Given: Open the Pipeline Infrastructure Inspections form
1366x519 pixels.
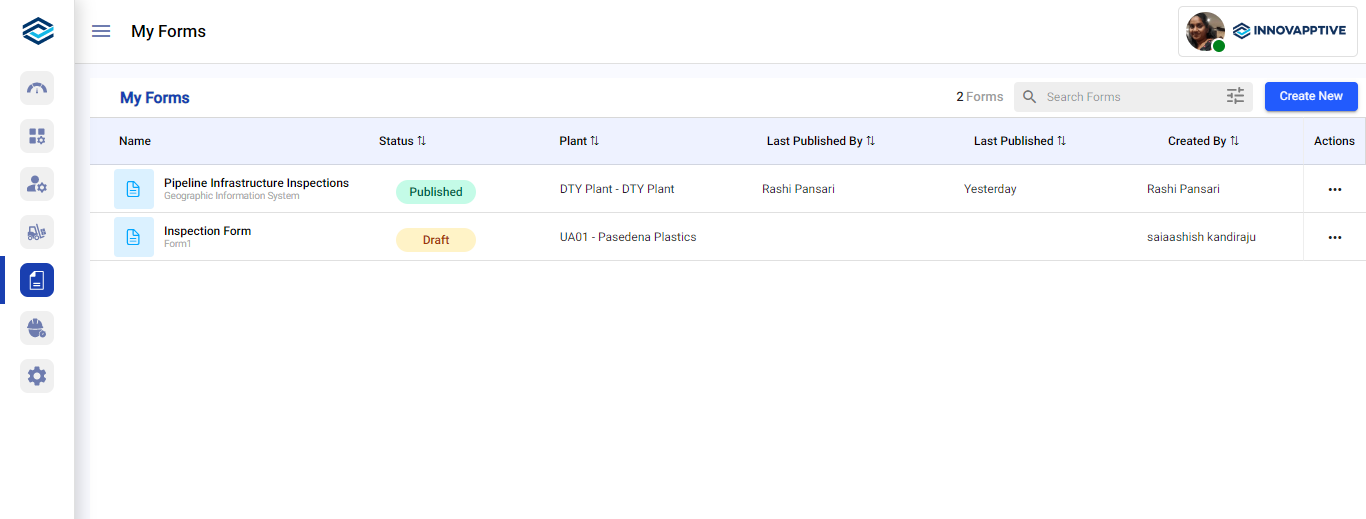Looking at the screenshot, I should pos(256,183).
